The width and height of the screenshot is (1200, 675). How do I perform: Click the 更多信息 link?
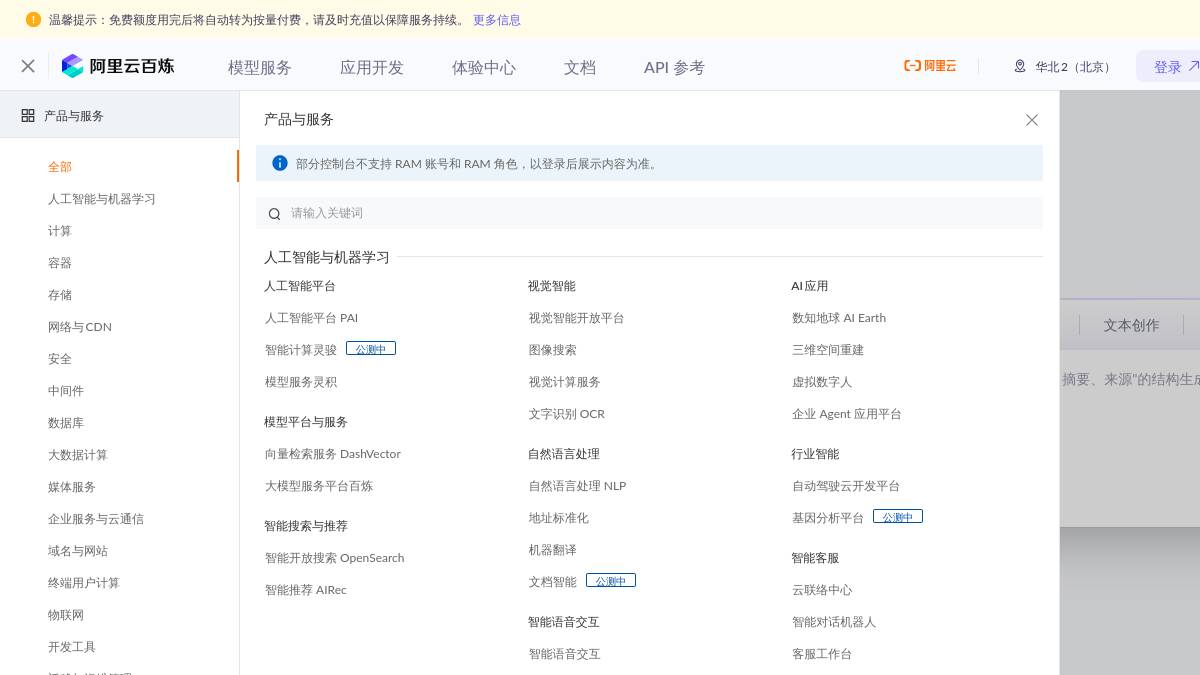[x=497, y=20]
